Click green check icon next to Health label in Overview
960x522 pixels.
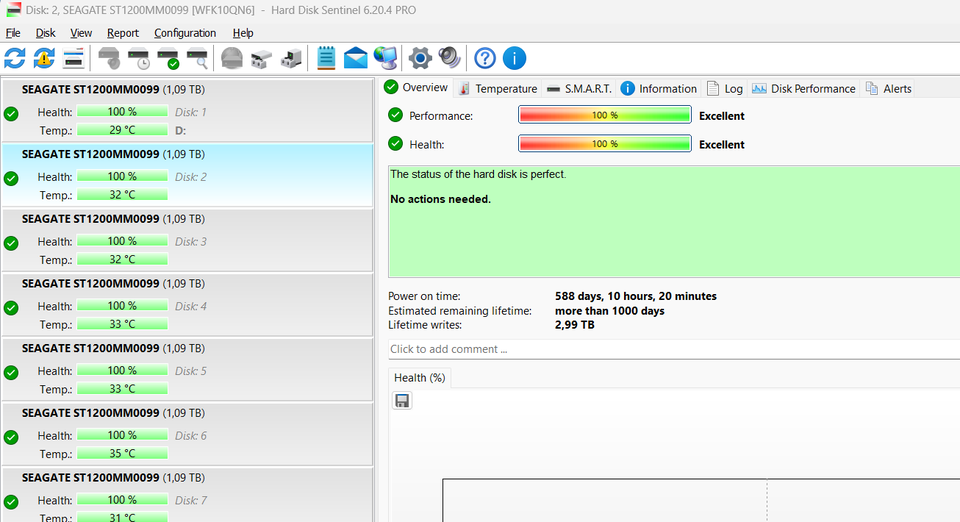point(396,144)
